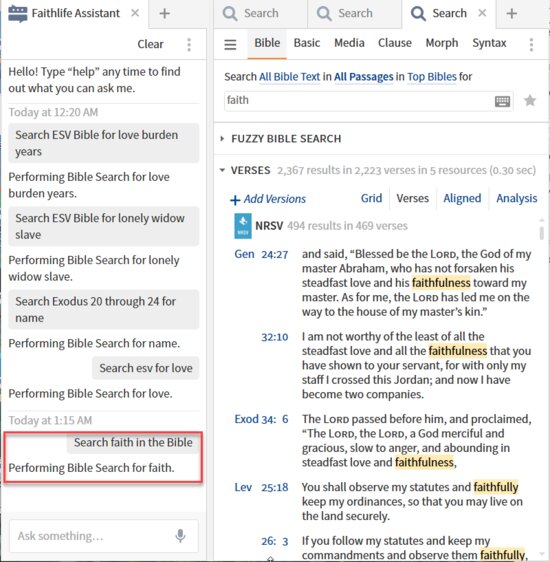Close the active Search tab

[482, 13]
